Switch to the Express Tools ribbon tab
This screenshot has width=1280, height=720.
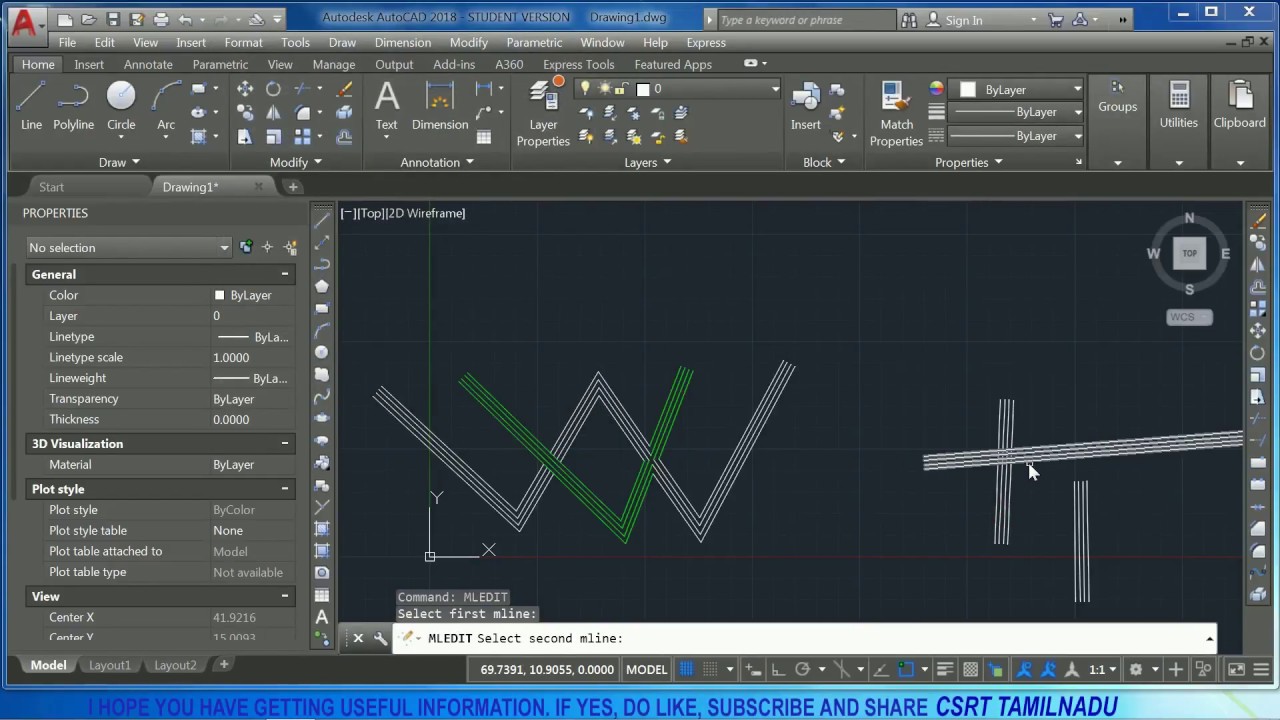[578, 64]
